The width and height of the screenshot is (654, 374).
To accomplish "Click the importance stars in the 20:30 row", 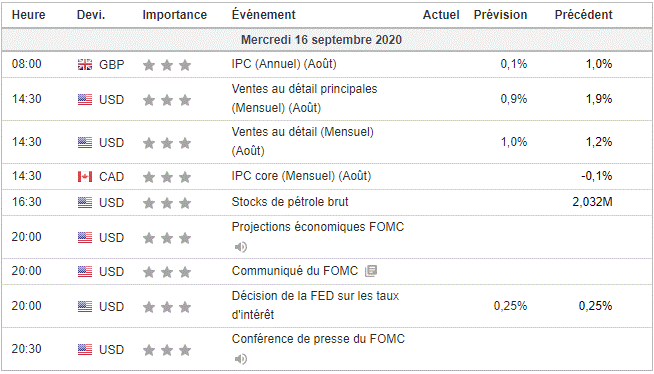I will pyautogui.click(x=167, y=350).
